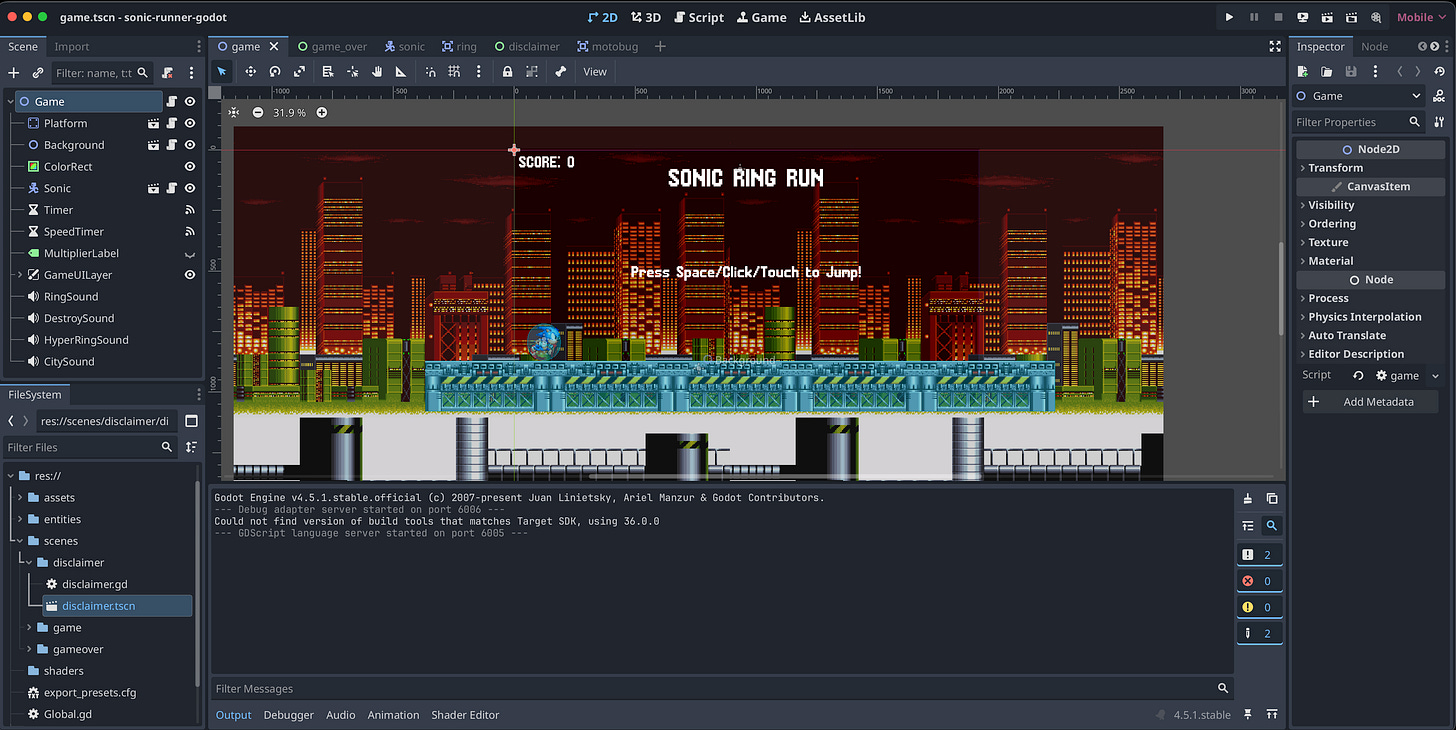Expand the gameover folder
Viewport: 1456px width, 730px height.
pos(30,650)
